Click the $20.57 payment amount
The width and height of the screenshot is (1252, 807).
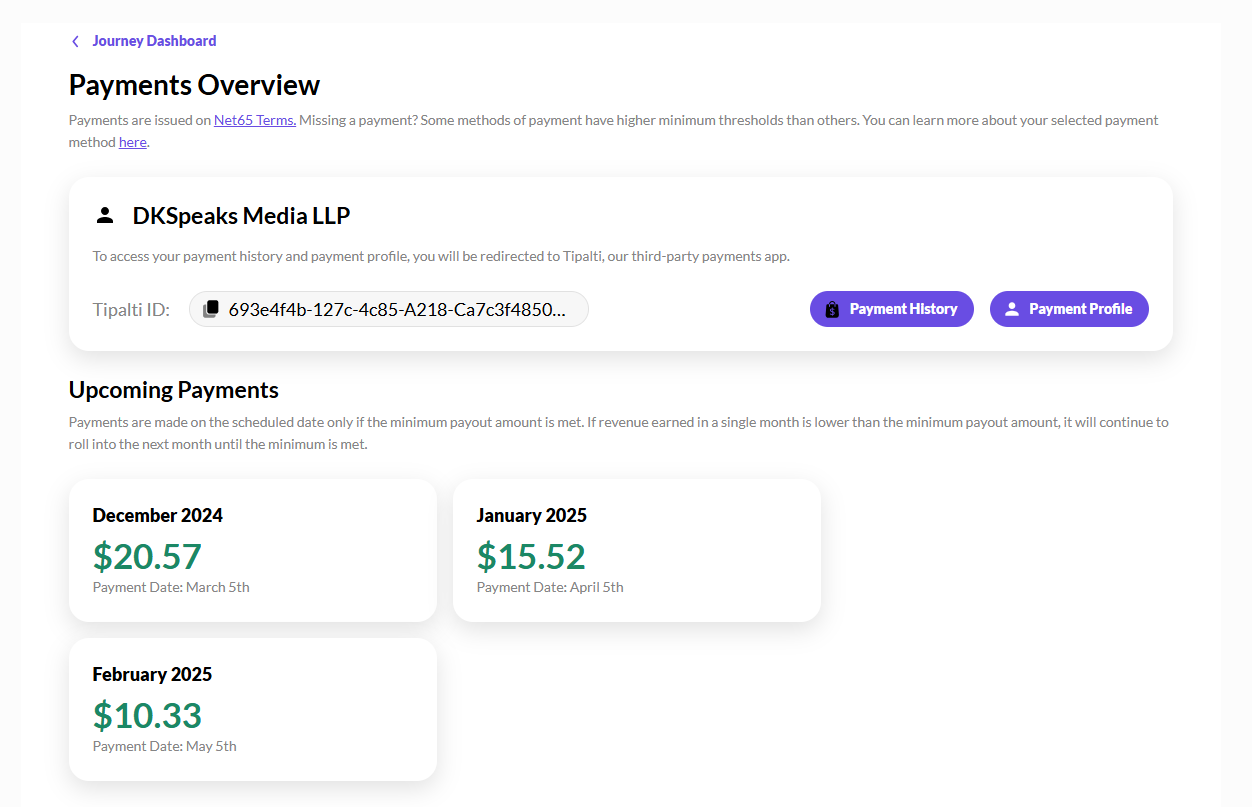147,556
